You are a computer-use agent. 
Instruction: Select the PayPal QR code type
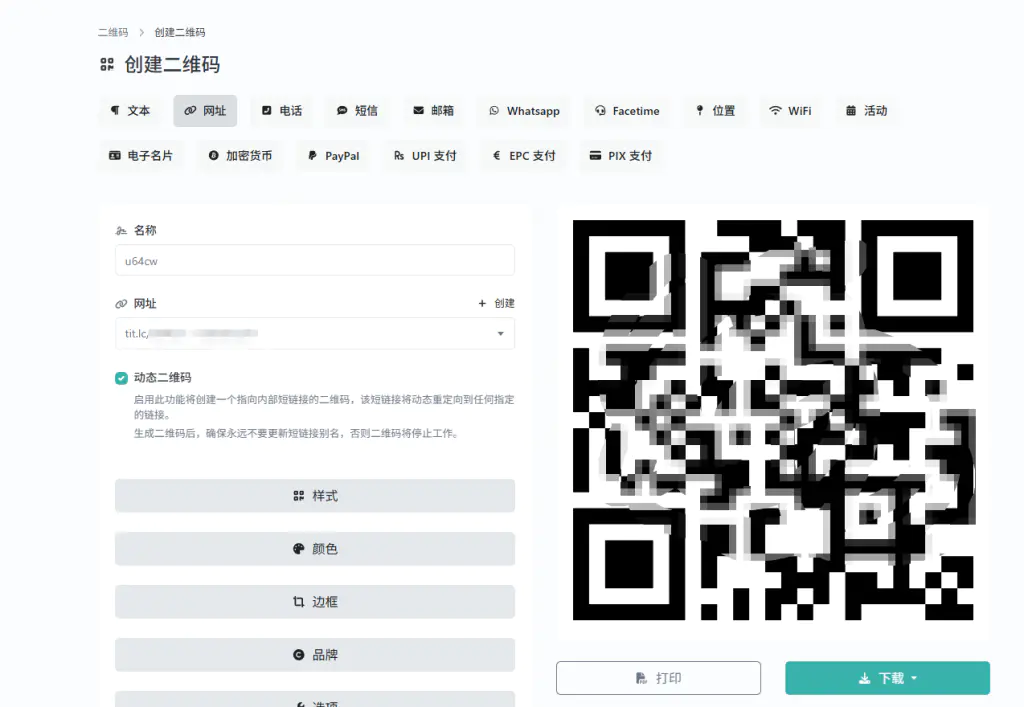pyautogui.click(x=332, y=156)
